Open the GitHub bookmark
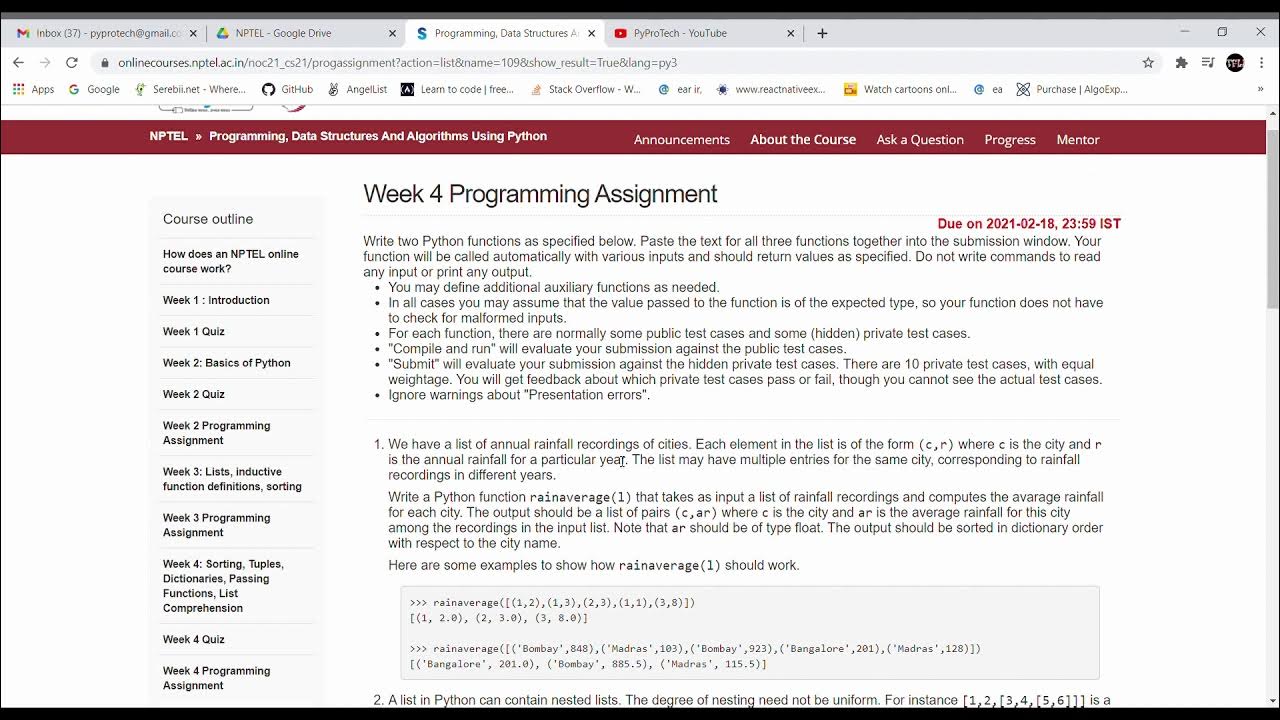Screen dimensions: 1280x720 click(288, 89)
